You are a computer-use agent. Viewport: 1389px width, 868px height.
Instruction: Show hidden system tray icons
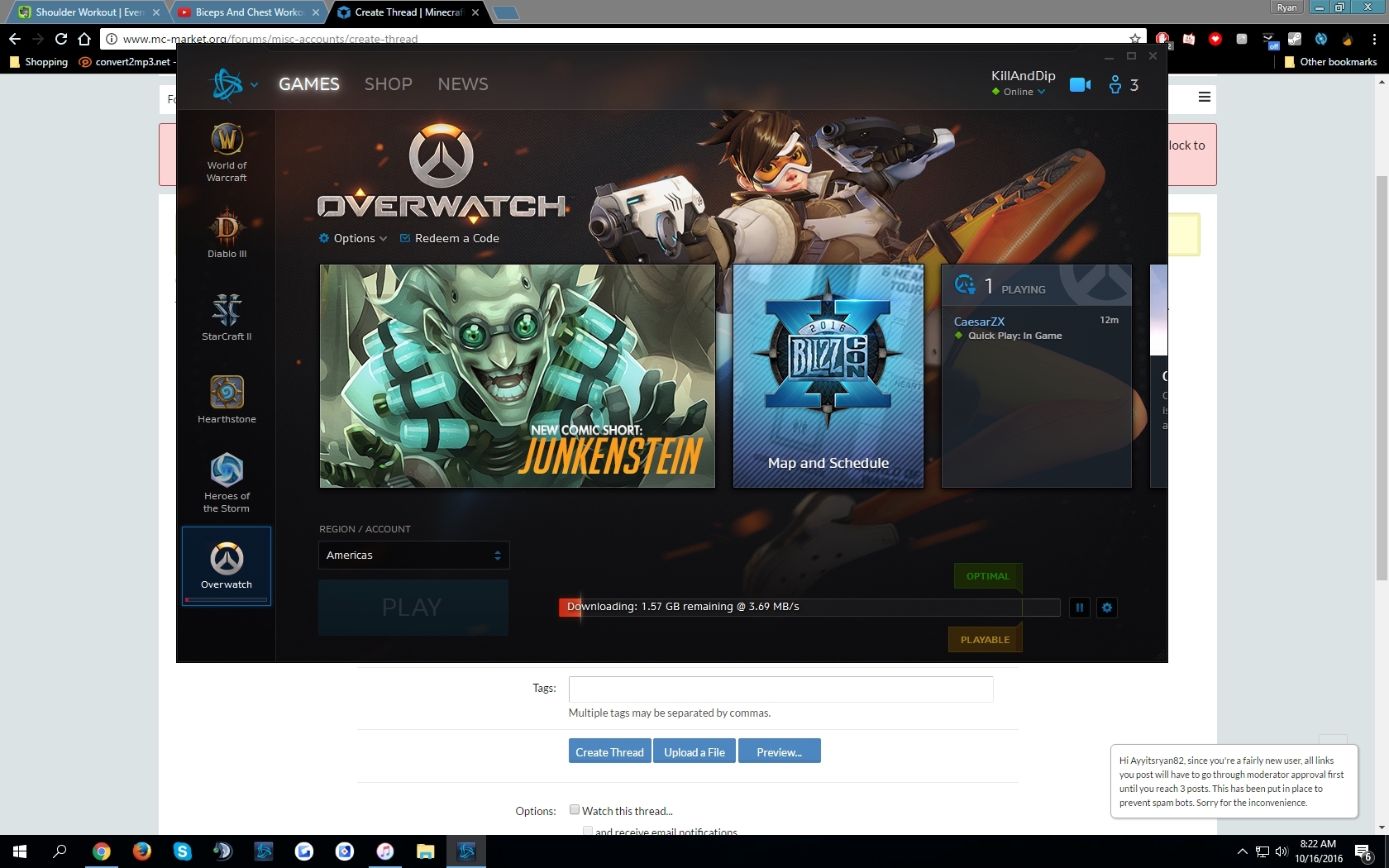pos(1242,851)
